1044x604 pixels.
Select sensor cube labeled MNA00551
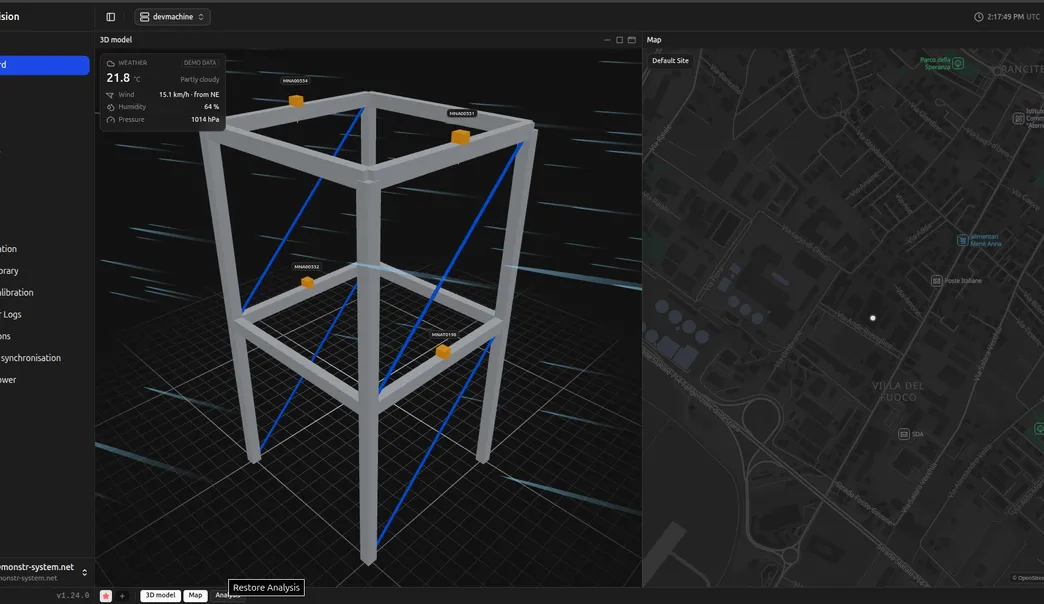coord(460,137)
